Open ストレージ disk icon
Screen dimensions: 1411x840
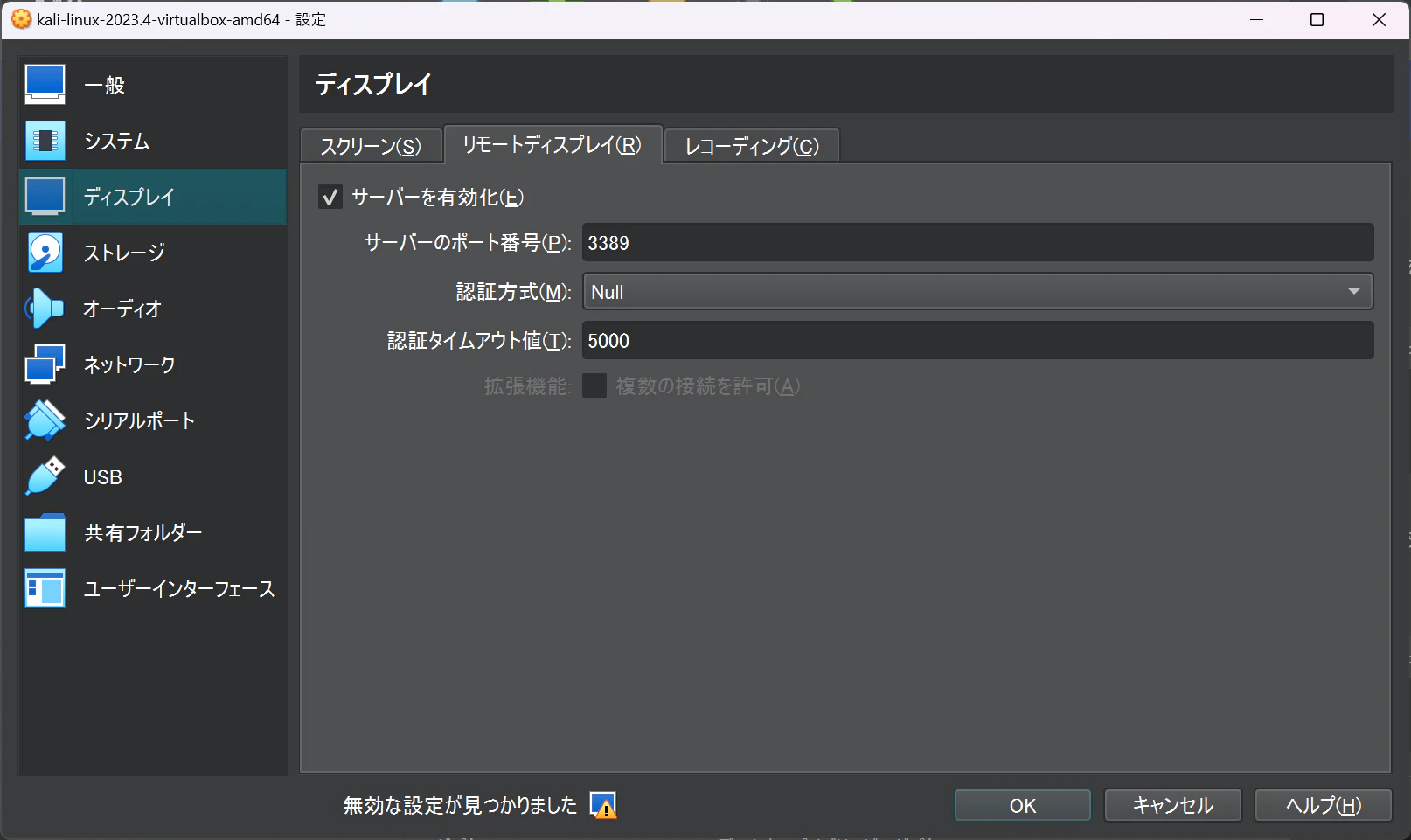point(45,253)
